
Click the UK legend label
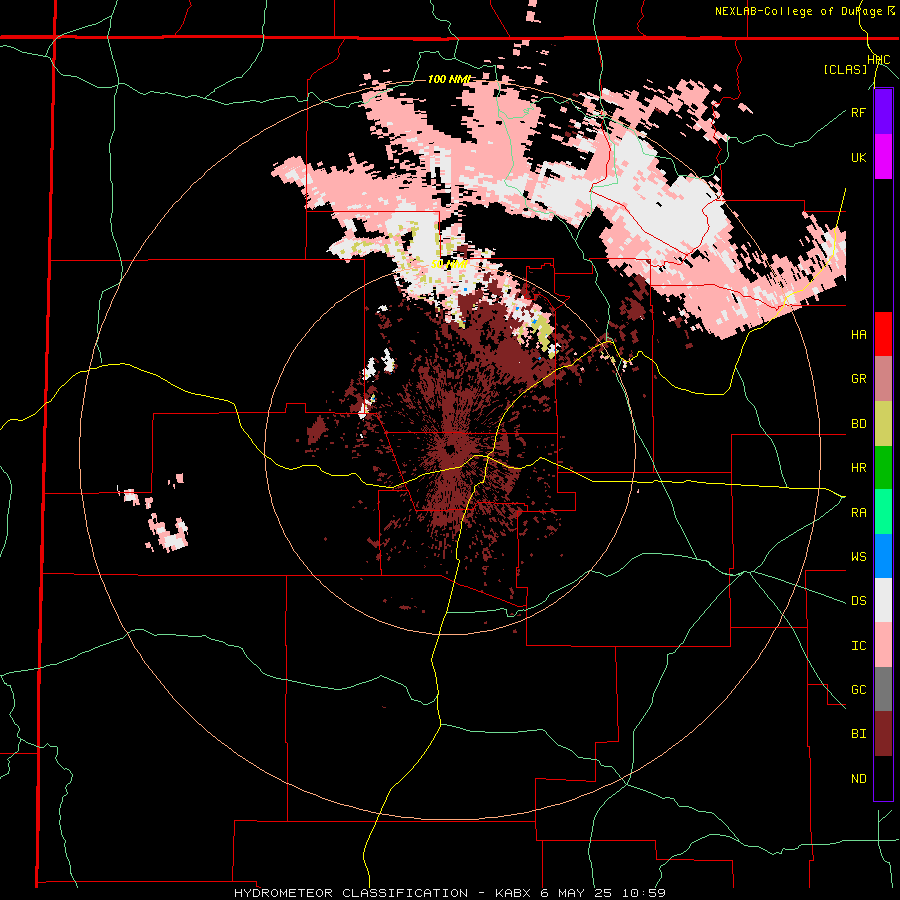(858, 157)
